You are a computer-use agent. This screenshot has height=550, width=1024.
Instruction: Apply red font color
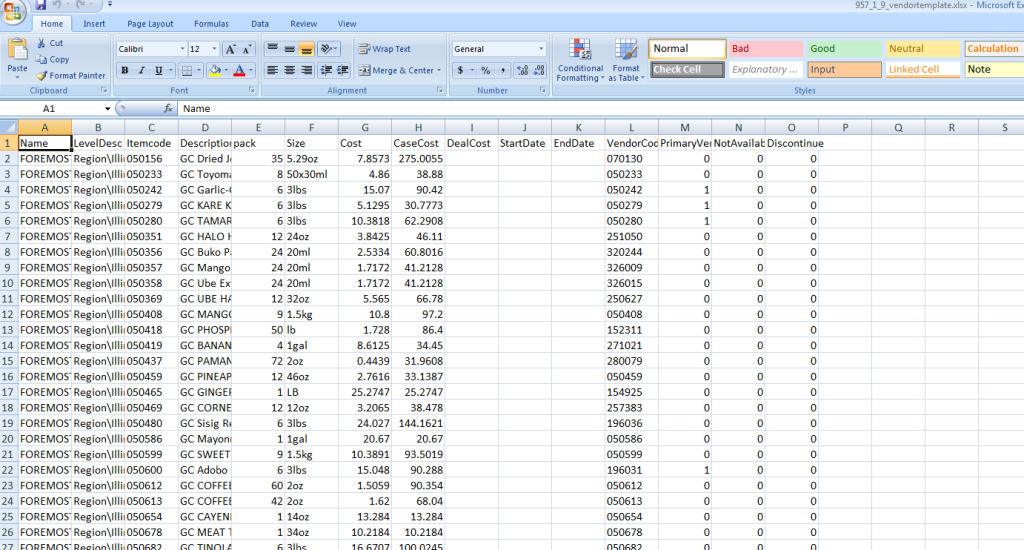pos(239,71)
